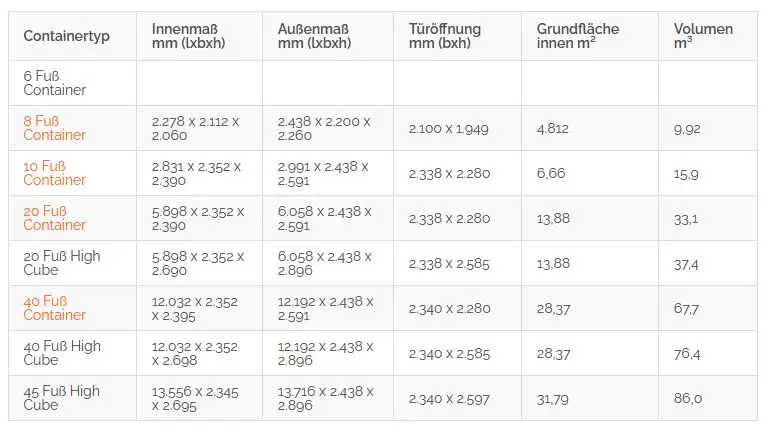Image resolution: width=773 pixels, height=434 pixels.
Task: Click the 86,0 volume cell
Action: click(688, 398)
